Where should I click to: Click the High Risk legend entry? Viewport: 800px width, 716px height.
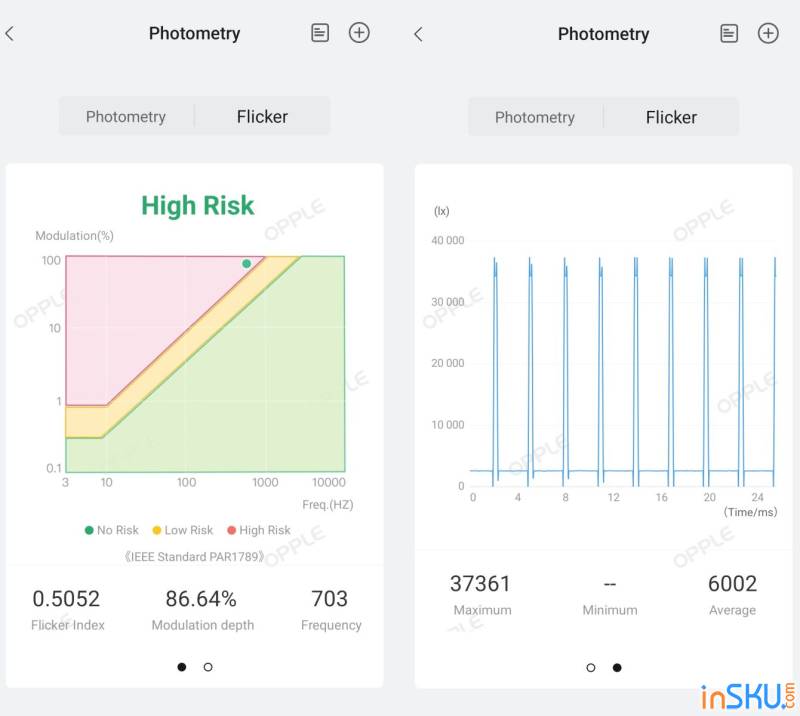pyautogui.click(x=258, y=530)
